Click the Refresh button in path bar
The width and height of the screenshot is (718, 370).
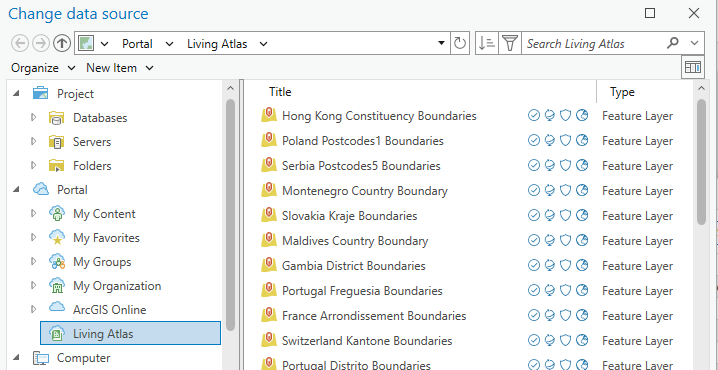click(x=460, y=44)
